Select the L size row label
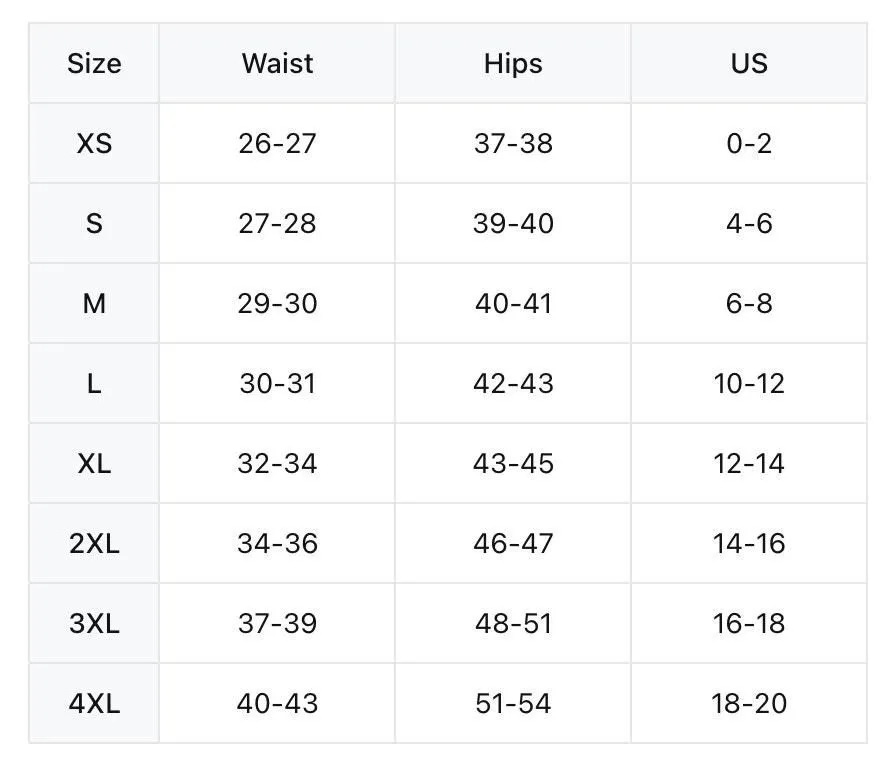Viewport: 894px width, 764px height. (x=94, y=383)
